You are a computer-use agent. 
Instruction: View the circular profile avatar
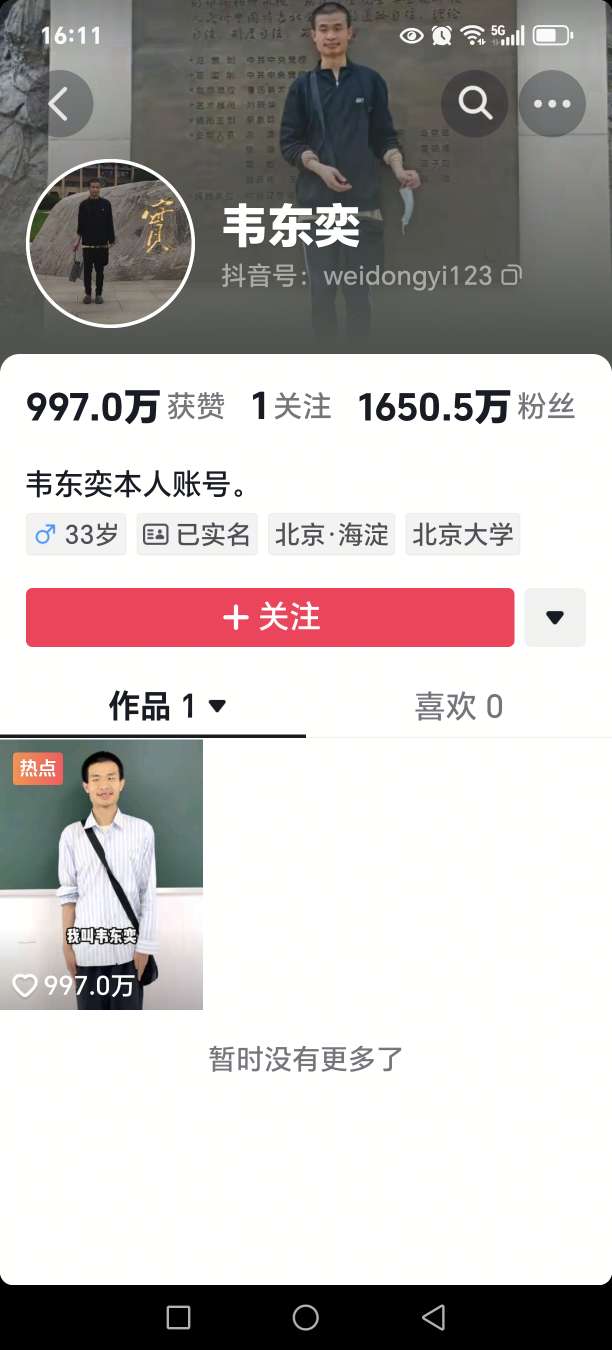coord(110,243)
